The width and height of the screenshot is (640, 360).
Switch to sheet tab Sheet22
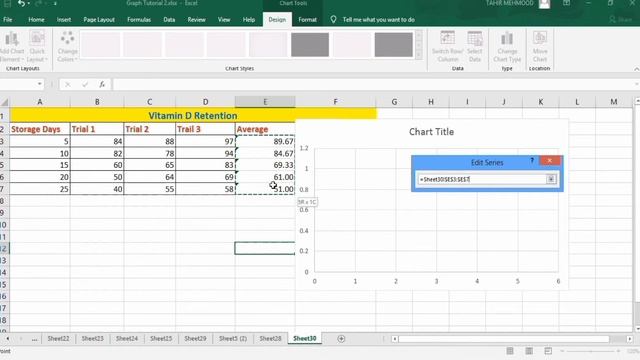point(58,338)
